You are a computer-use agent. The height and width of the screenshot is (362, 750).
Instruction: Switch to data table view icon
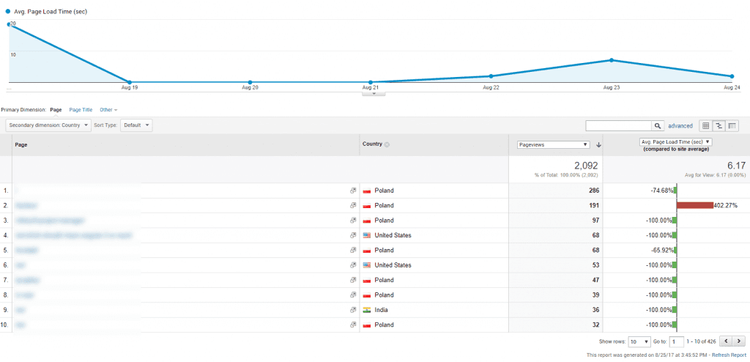[x=705, y=126]
